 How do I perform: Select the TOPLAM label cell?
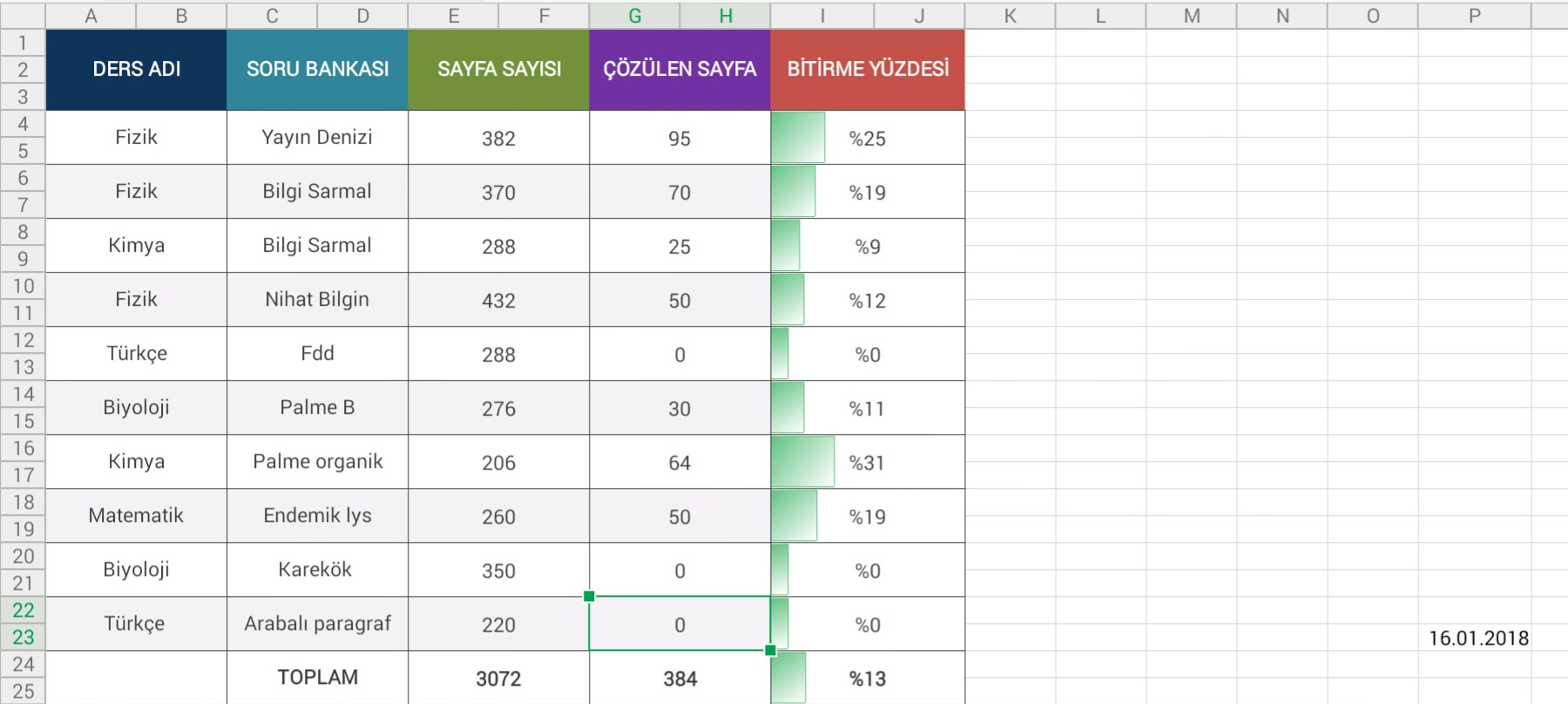[317, 678]
